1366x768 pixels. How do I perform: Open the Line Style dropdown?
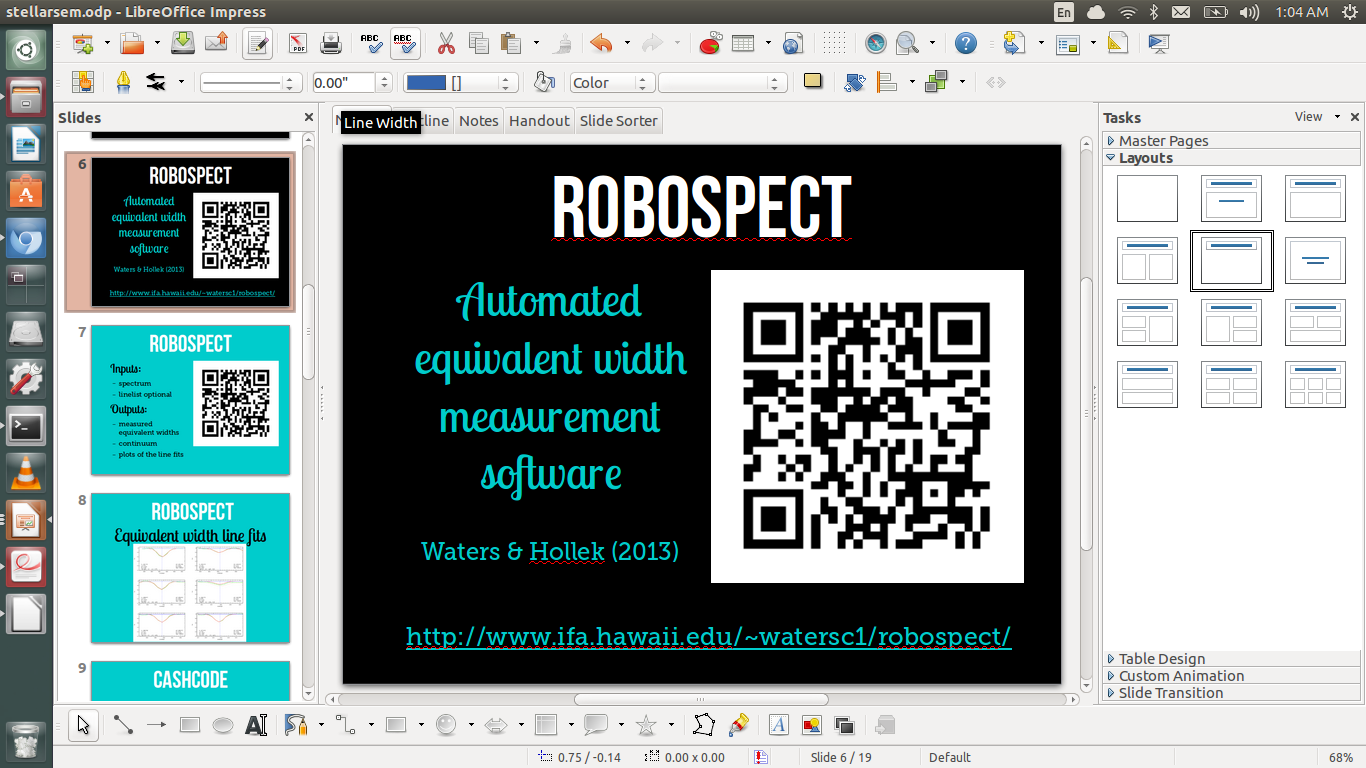click(x=251, y=83)
